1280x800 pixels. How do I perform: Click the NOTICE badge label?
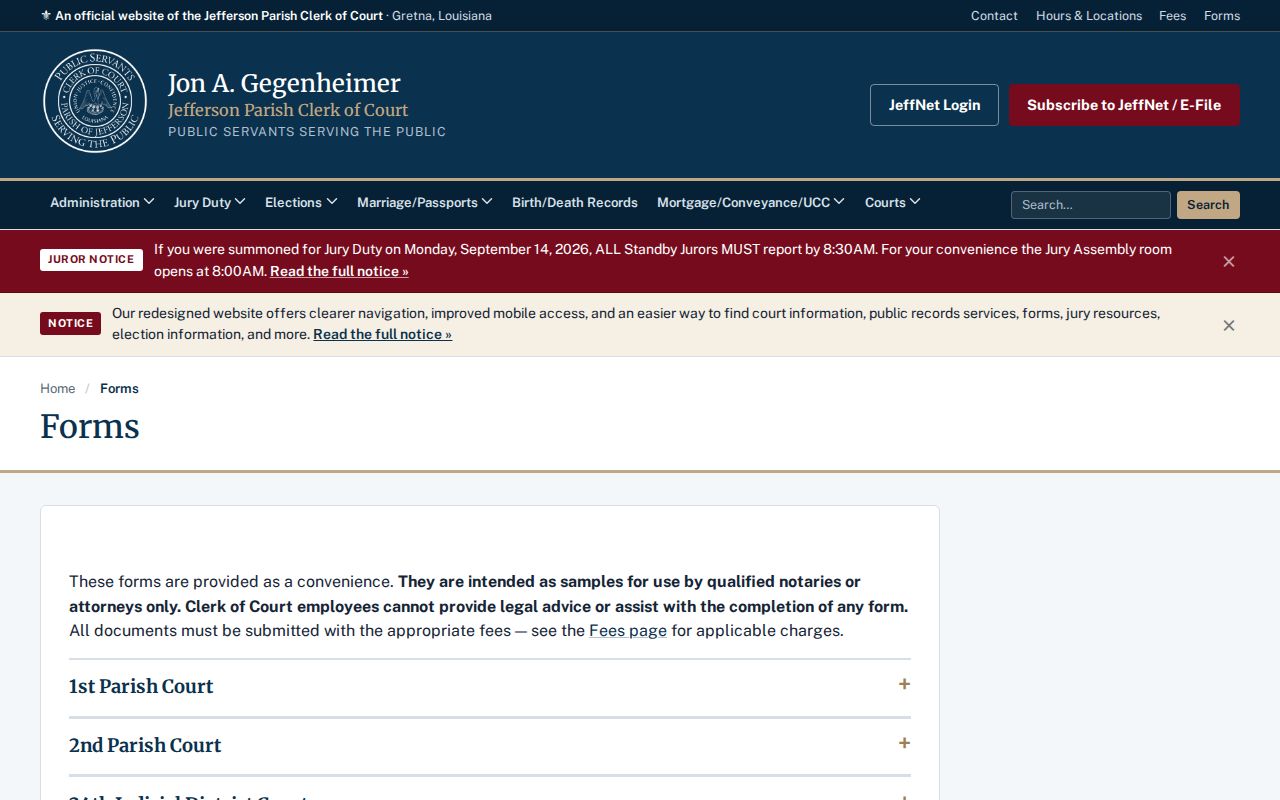coord(70,323)
